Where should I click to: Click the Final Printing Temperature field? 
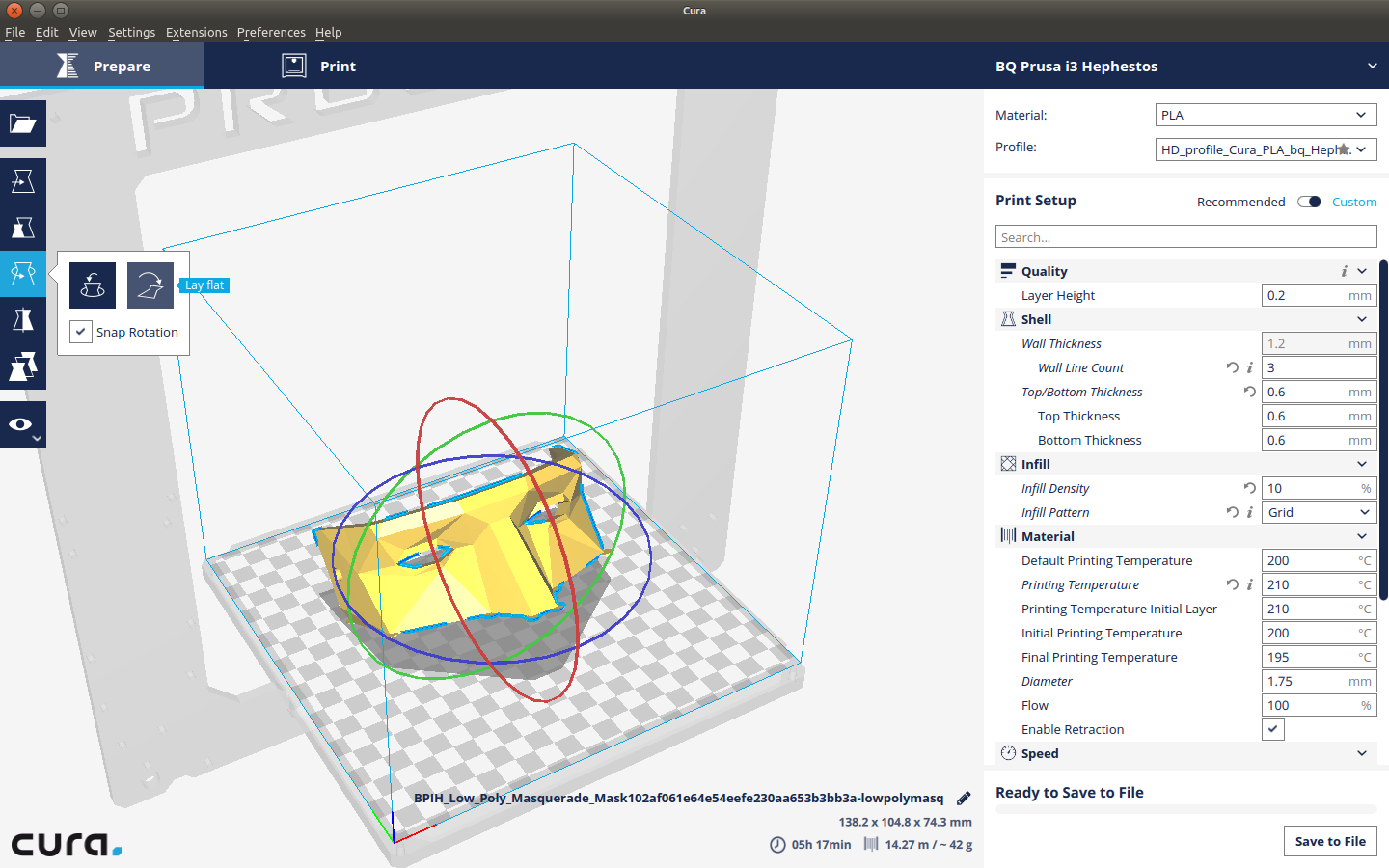click(x=1319, y=657)
